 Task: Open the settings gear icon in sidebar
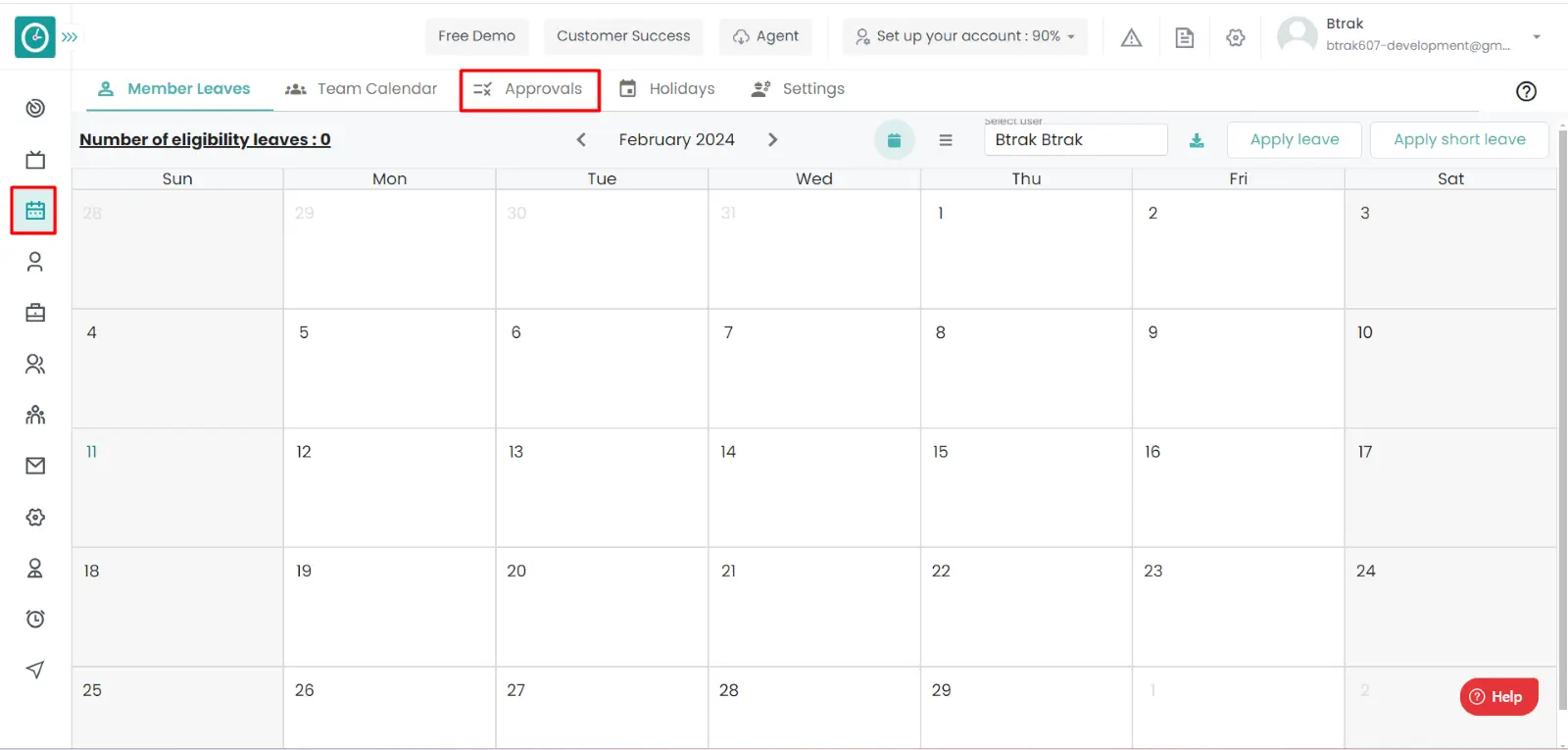(35, 517)
